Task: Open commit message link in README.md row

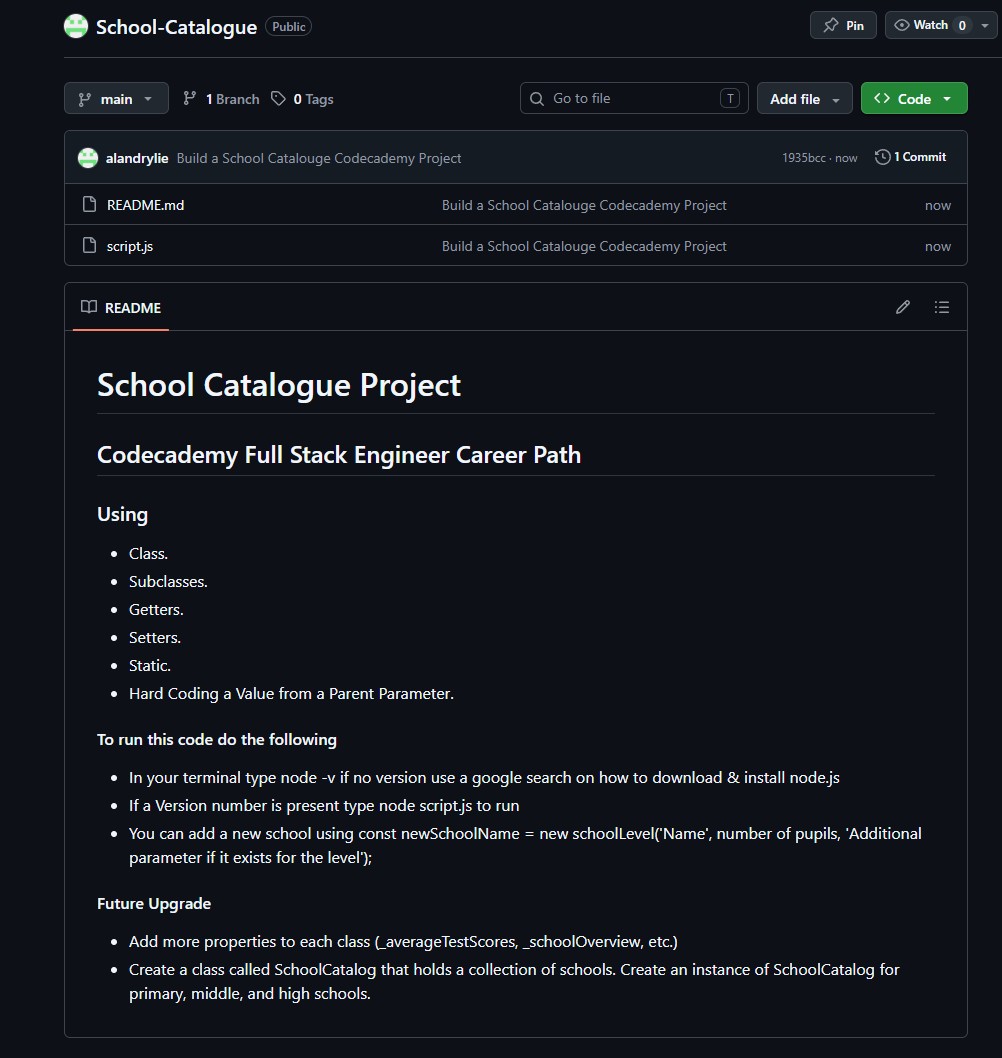Action: click(584, 205)
